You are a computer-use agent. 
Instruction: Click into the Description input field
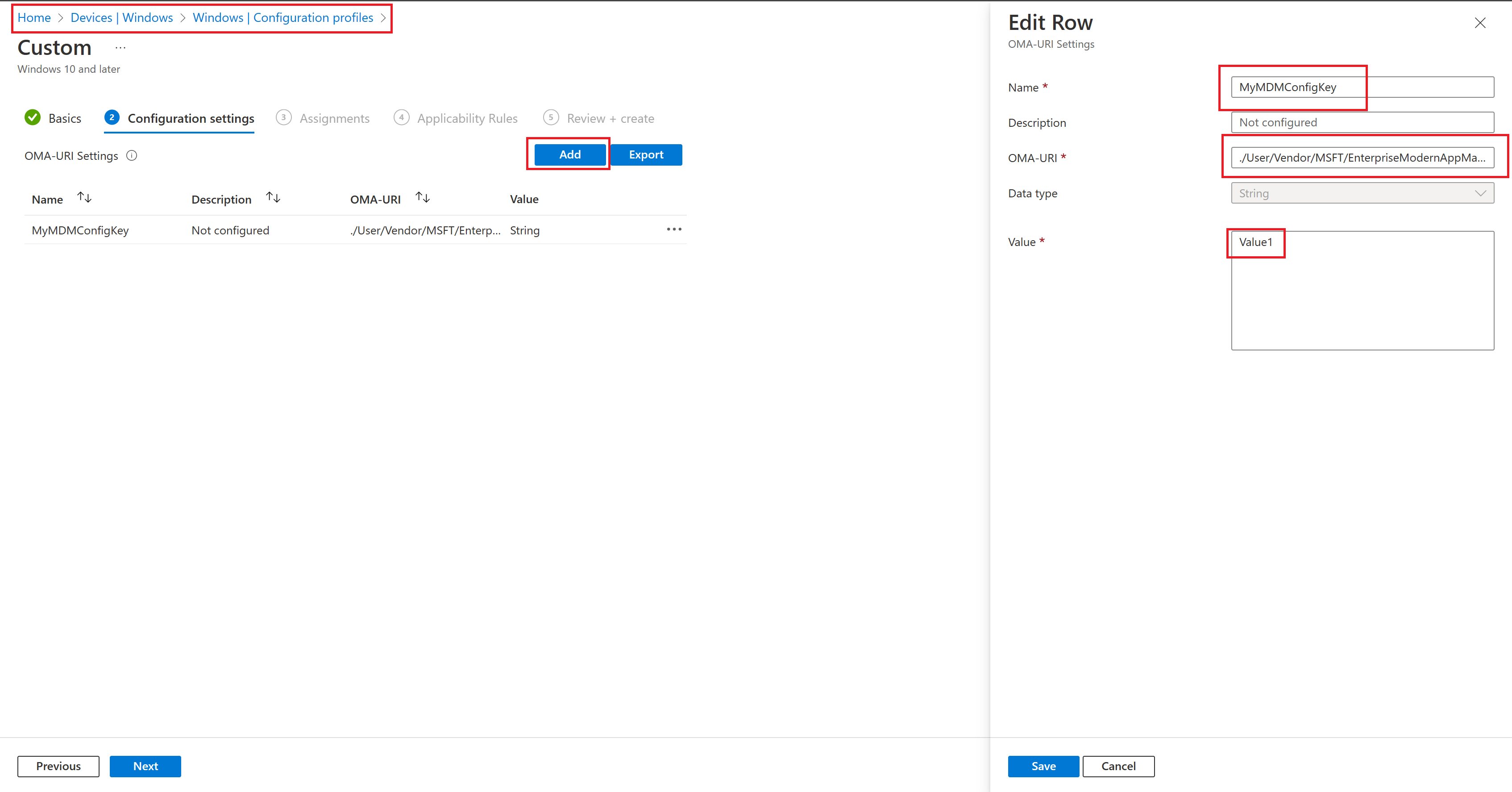point(1362,123)
